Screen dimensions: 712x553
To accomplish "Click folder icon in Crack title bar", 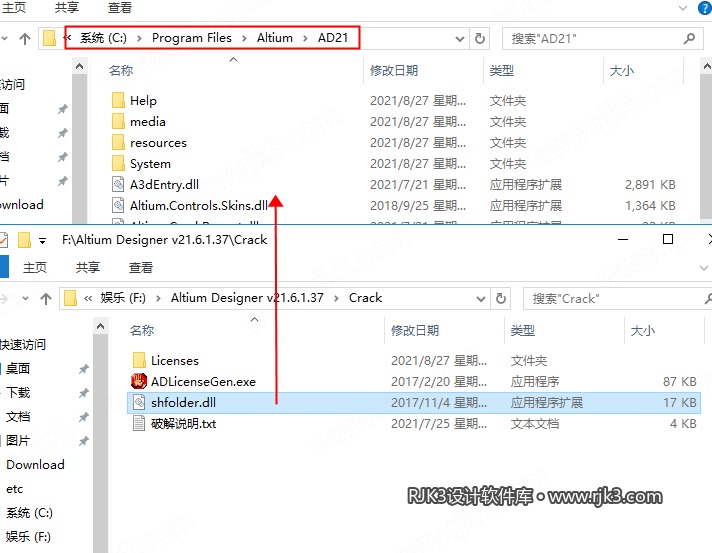I will [24, 240].
